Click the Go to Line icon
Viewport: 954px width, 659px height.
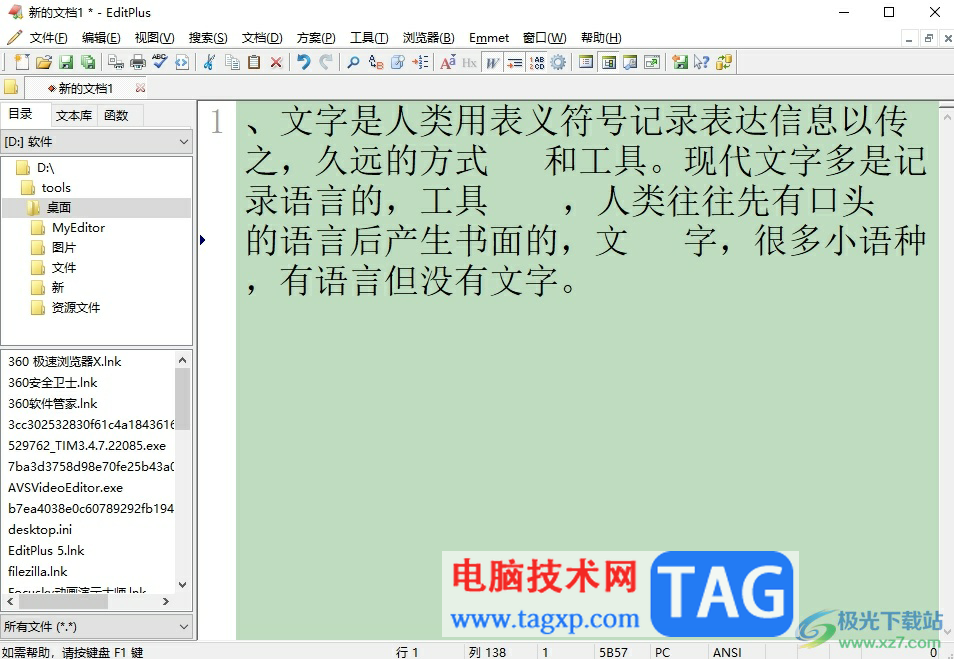click(x=420, y=62)
